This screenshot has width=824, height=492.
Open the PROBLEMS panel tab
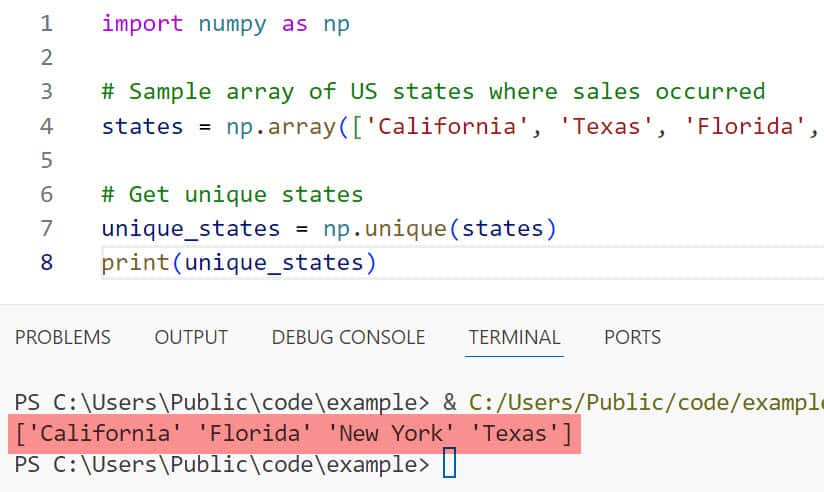pos(63,337)
